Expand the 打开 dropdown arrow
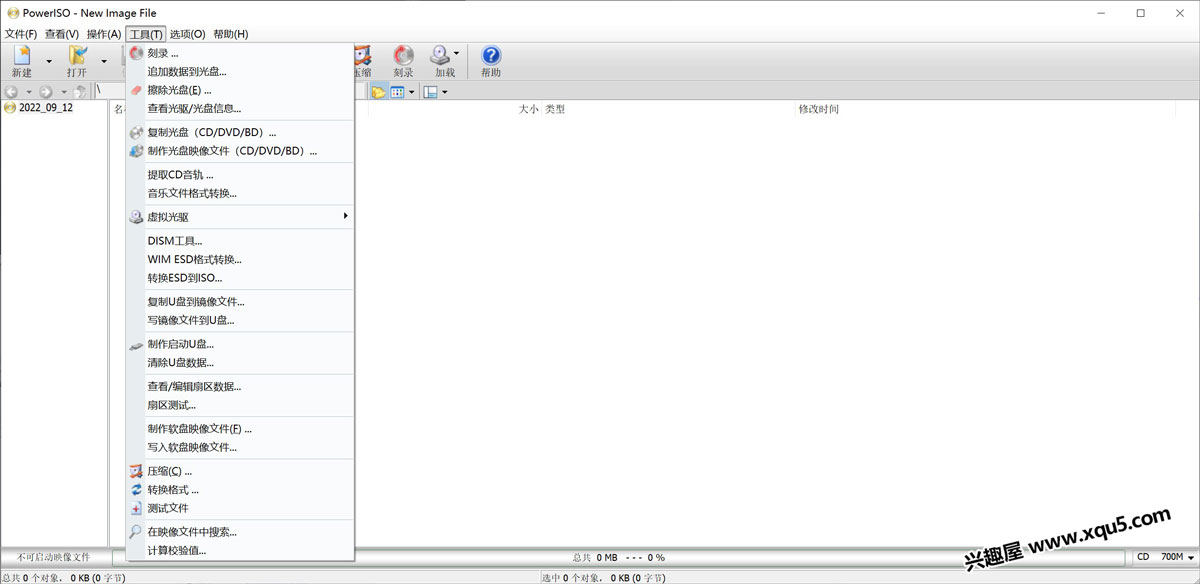 104,61
